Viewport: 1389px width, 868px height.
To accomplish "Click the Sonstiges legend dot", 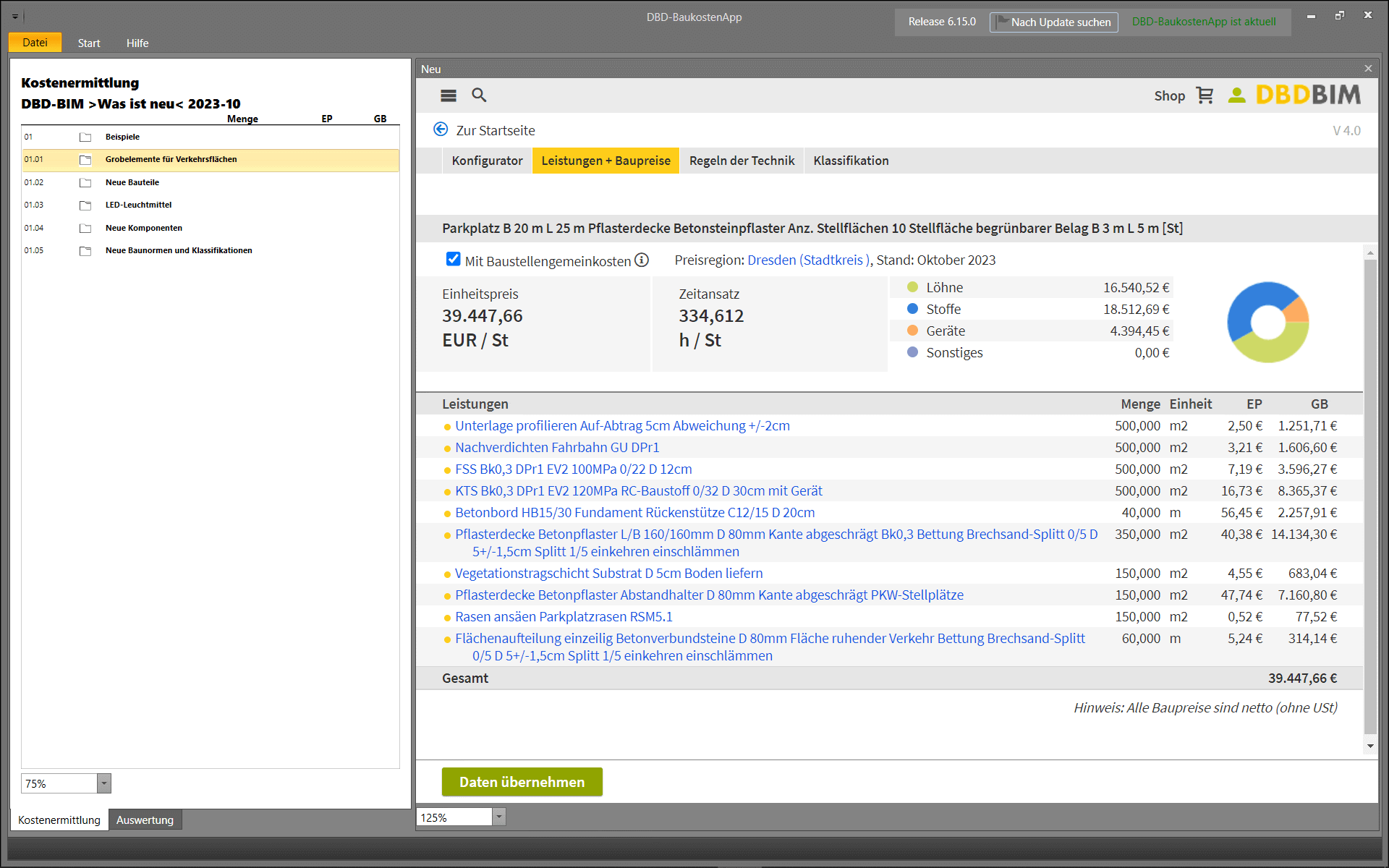I will pyautogui.click(x=913, y=352).
